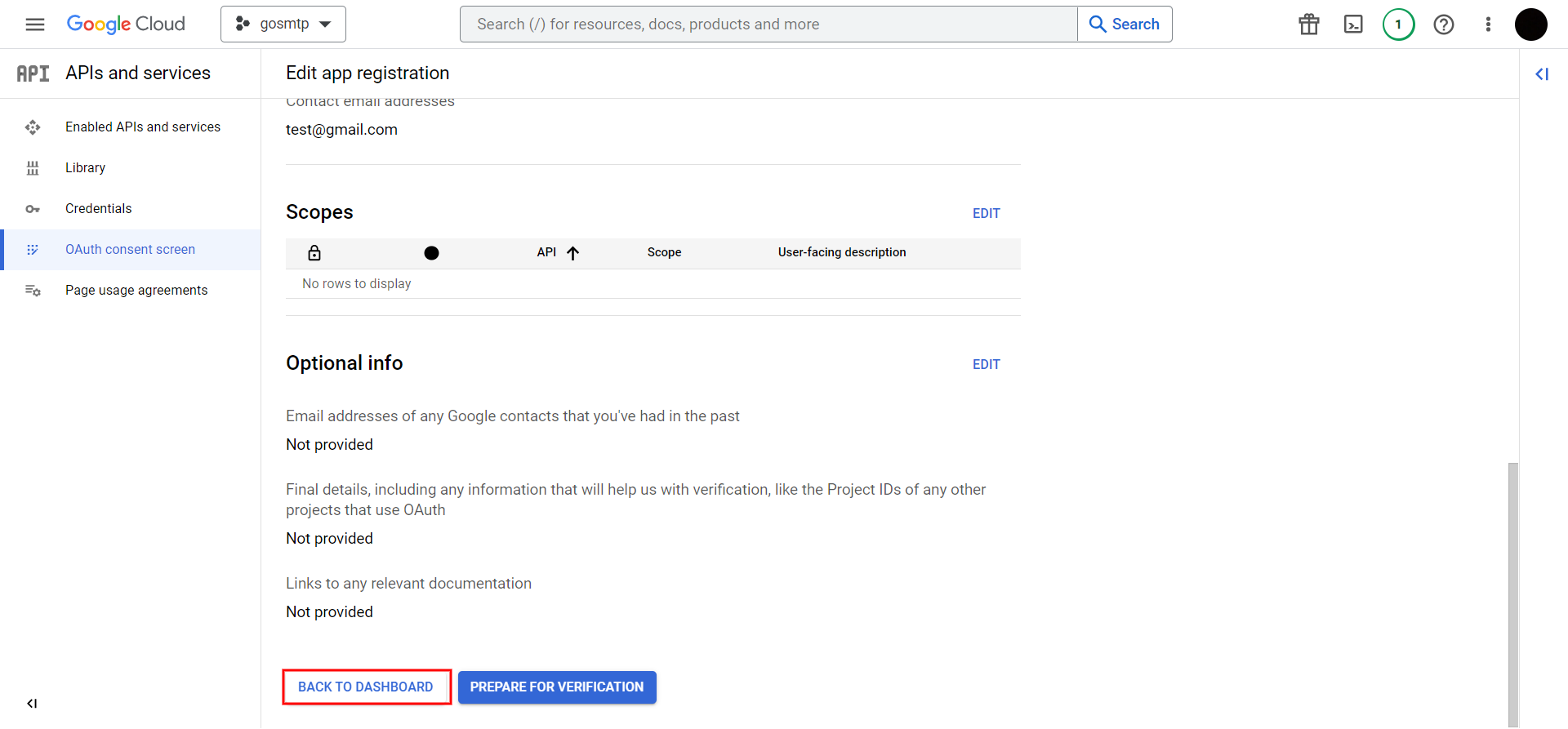Click the ascending sort arrow beside API
1568x729 pixels.
tap(573, 253)
